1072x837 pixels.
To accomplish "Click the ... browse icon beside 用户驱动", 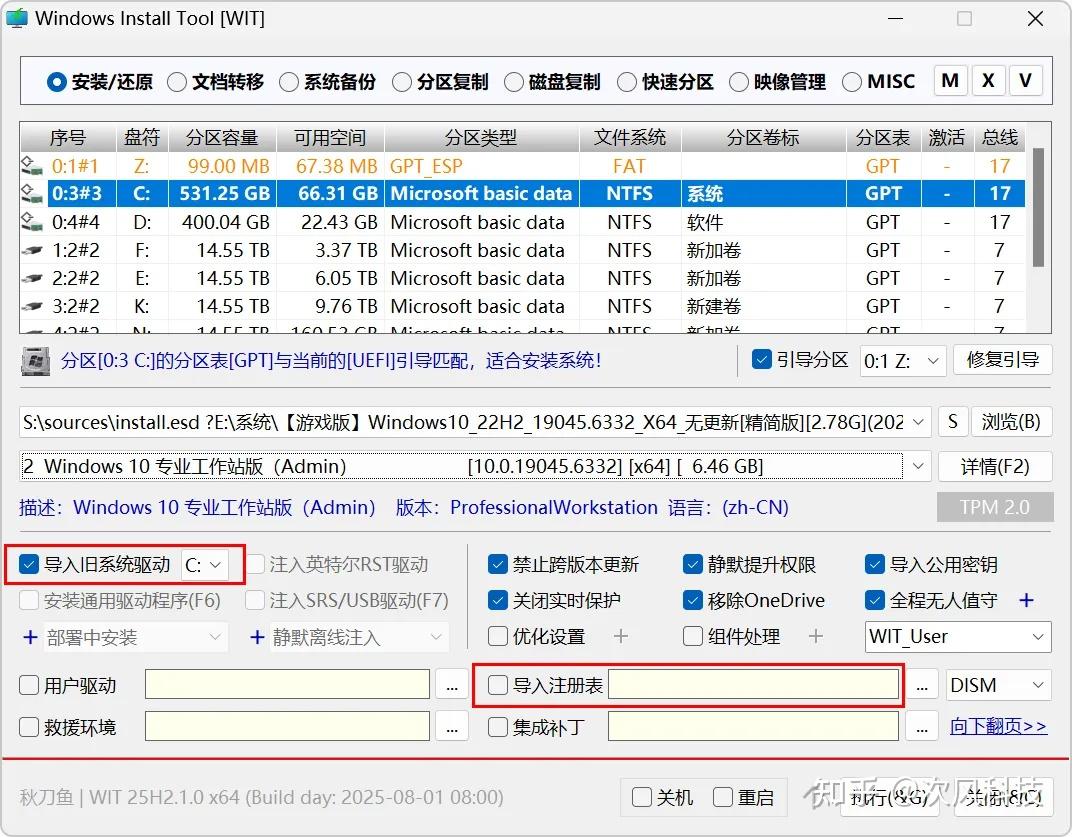I will click(452, 685).
